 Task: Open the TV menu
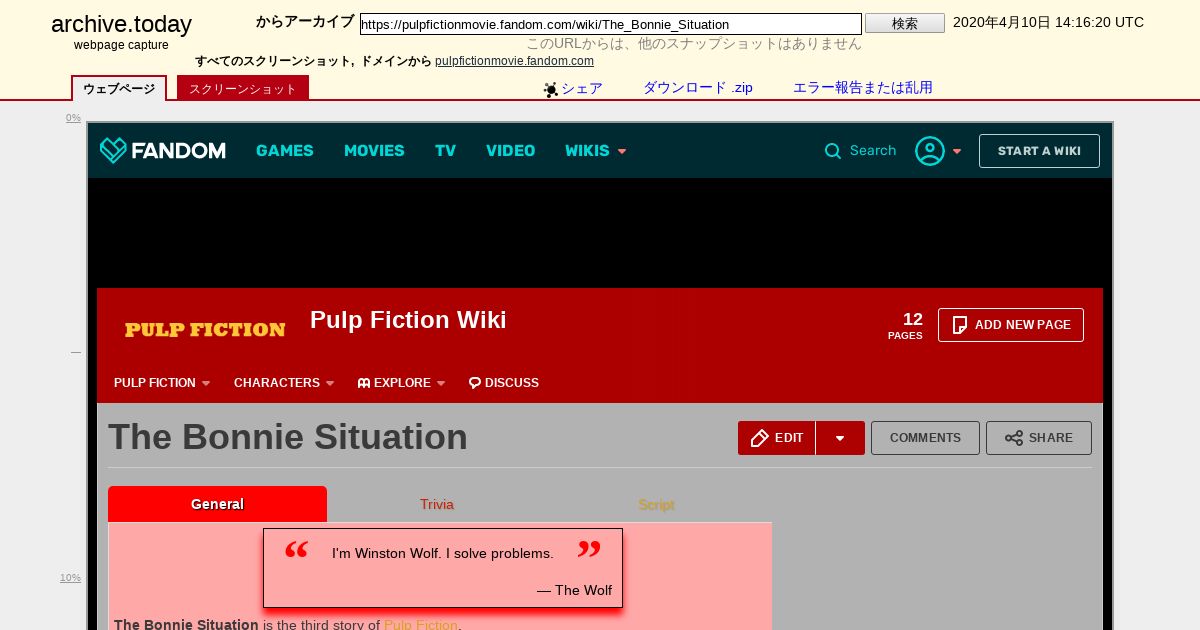coord(445,151)
